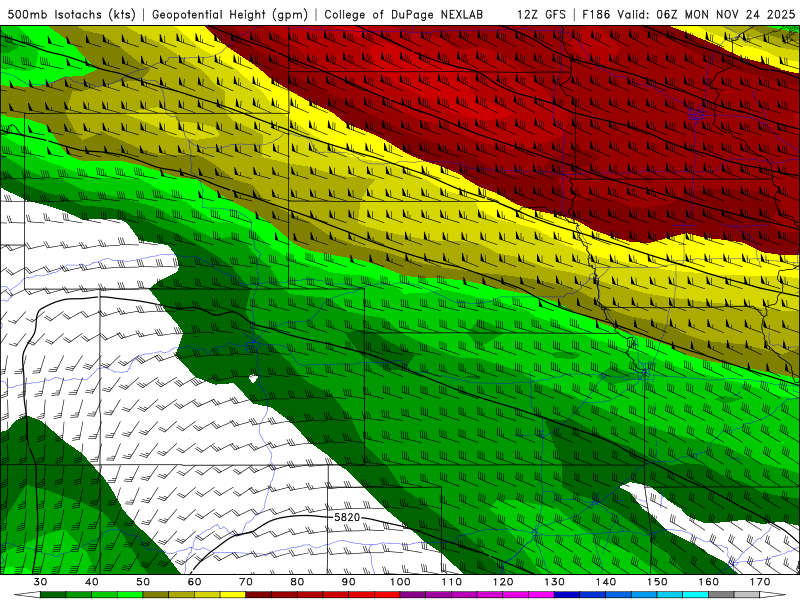800x600 pixels.
Task: Click the 170 knot color bar label
Action: coord(760,582)
